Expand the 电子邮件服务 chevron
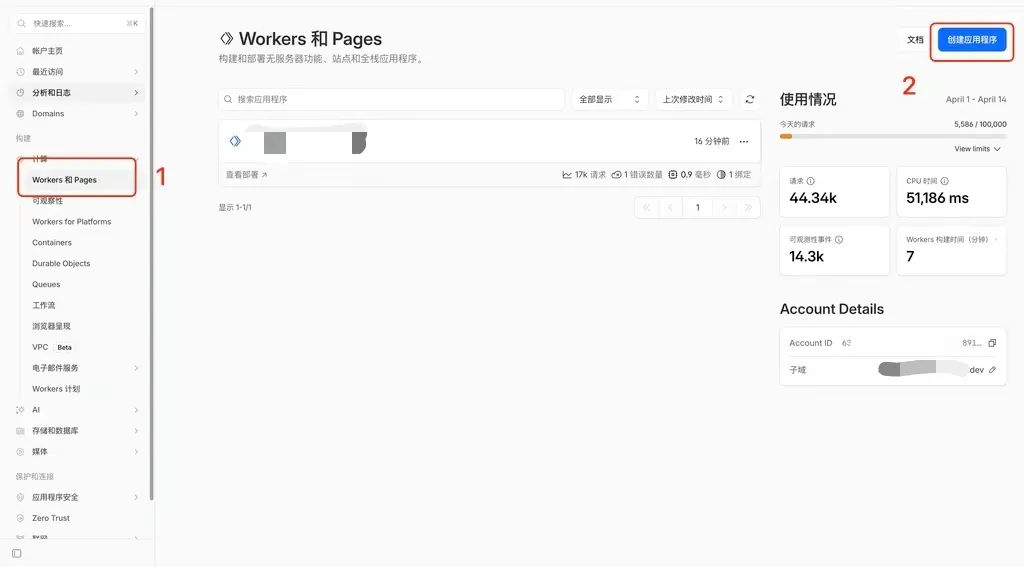Viewport: 1024px width, 567px height. pos(136,368)
